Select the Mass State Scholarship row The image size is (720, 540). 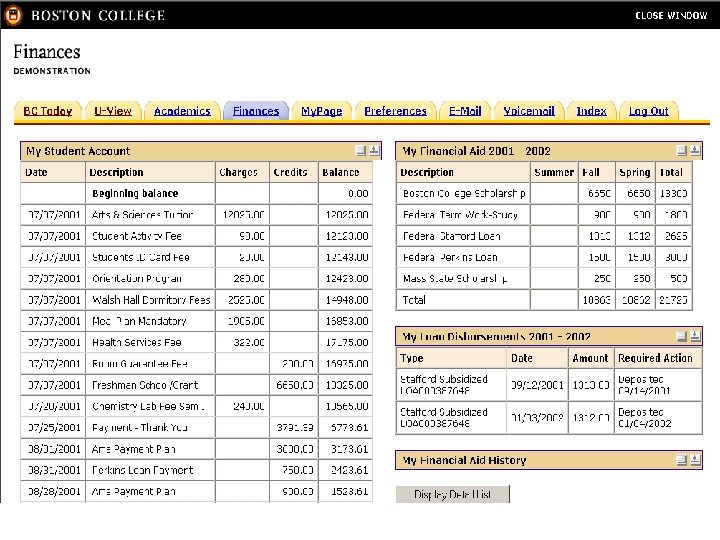(544, 278)
